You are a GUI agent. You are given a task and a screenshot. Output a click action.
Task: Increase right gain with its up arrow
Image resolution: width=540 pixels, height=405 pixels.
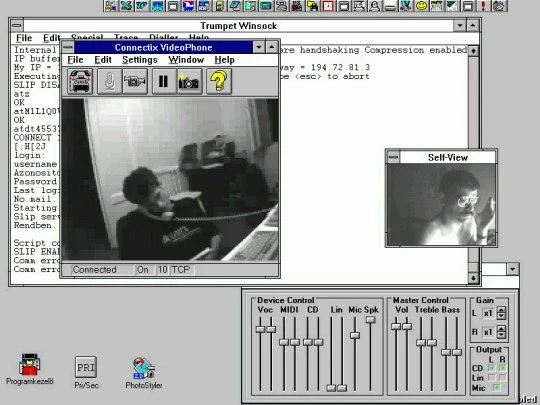pyautogui.click(x=501, y=329)
